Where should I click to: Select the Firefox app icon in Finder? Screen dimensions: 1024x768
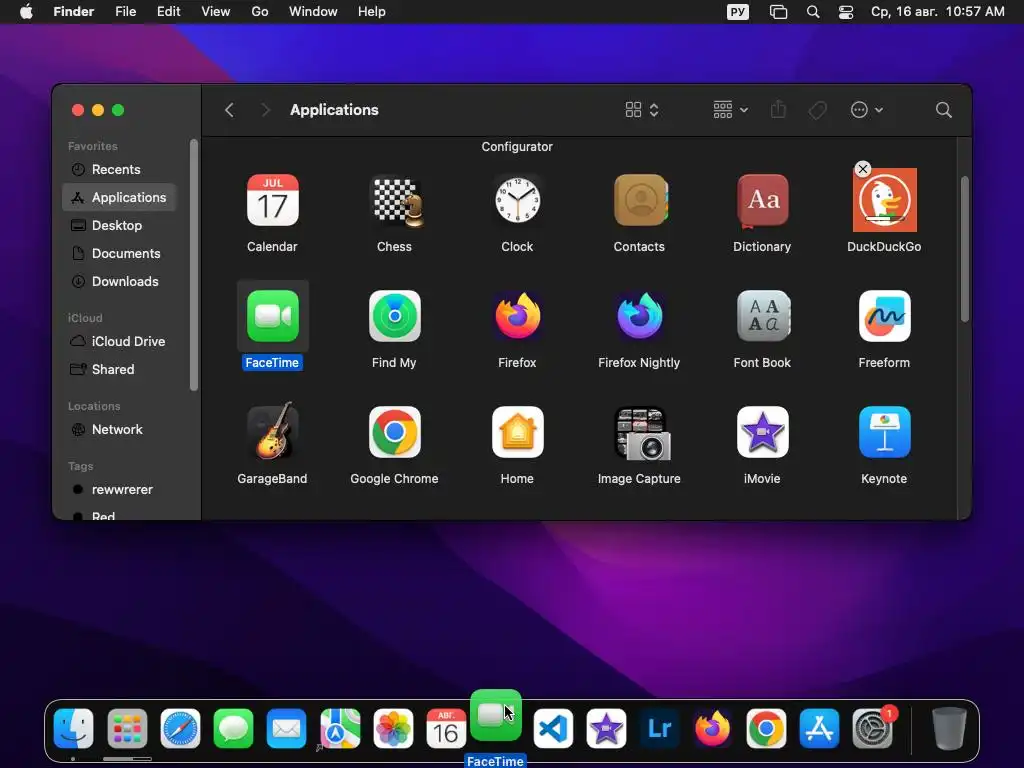[x=517, y=316]
